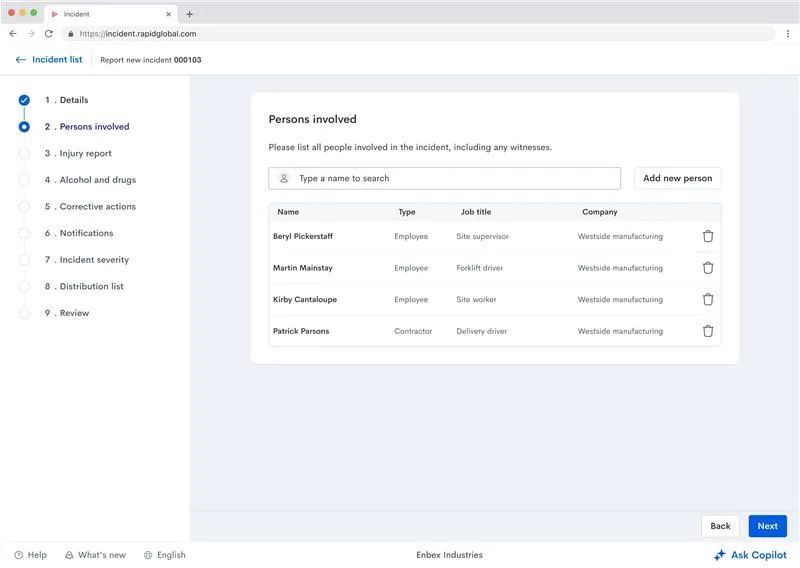This screenshot has height=568, width=800.
Task: Click the Name column header
Action: tap(288, 212)
